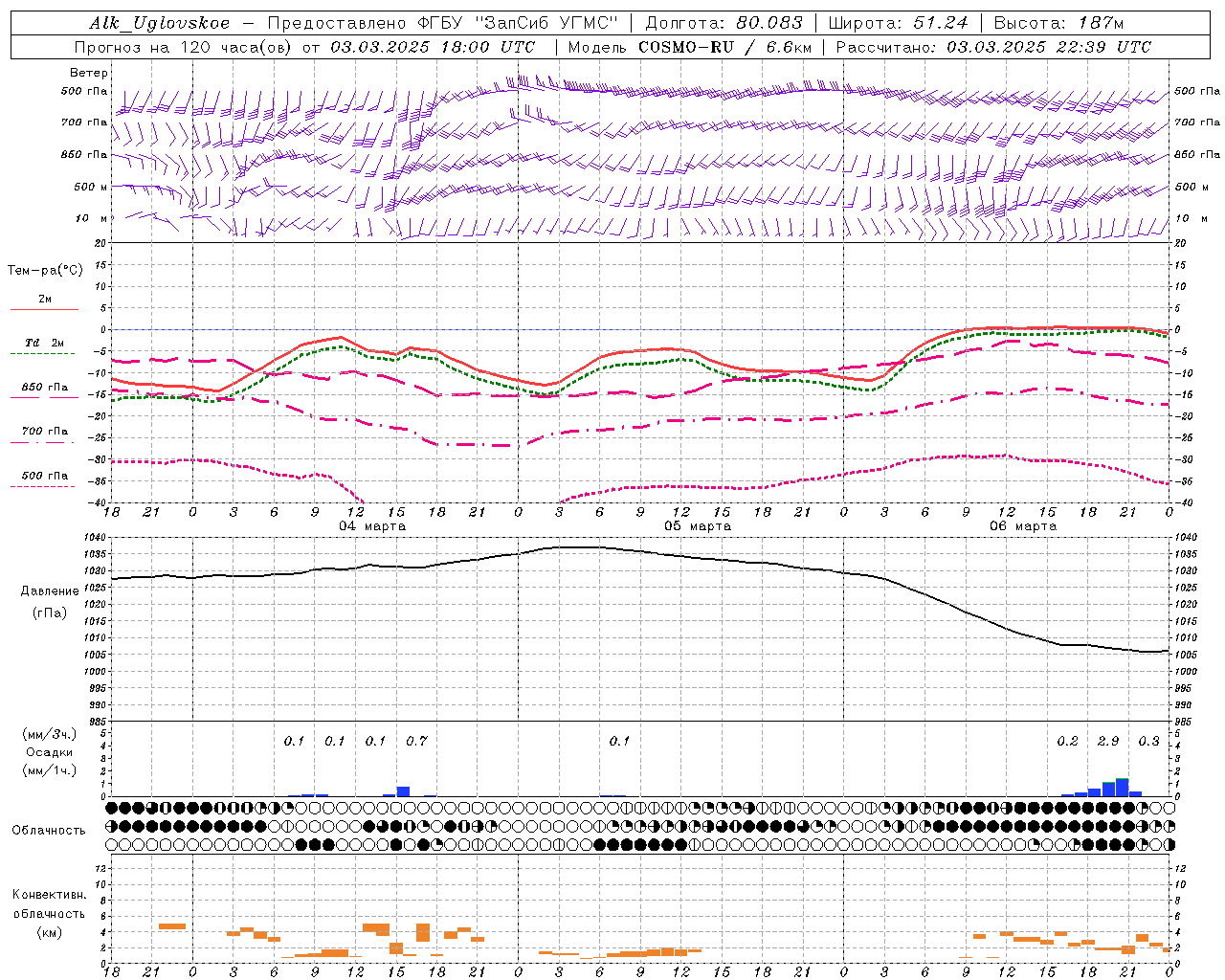Image resolution: width=1225 pixels, height=980 pixels.
Task: Click the Модель COSMO-RU / 6.6км text
Action: pos(689,47)
